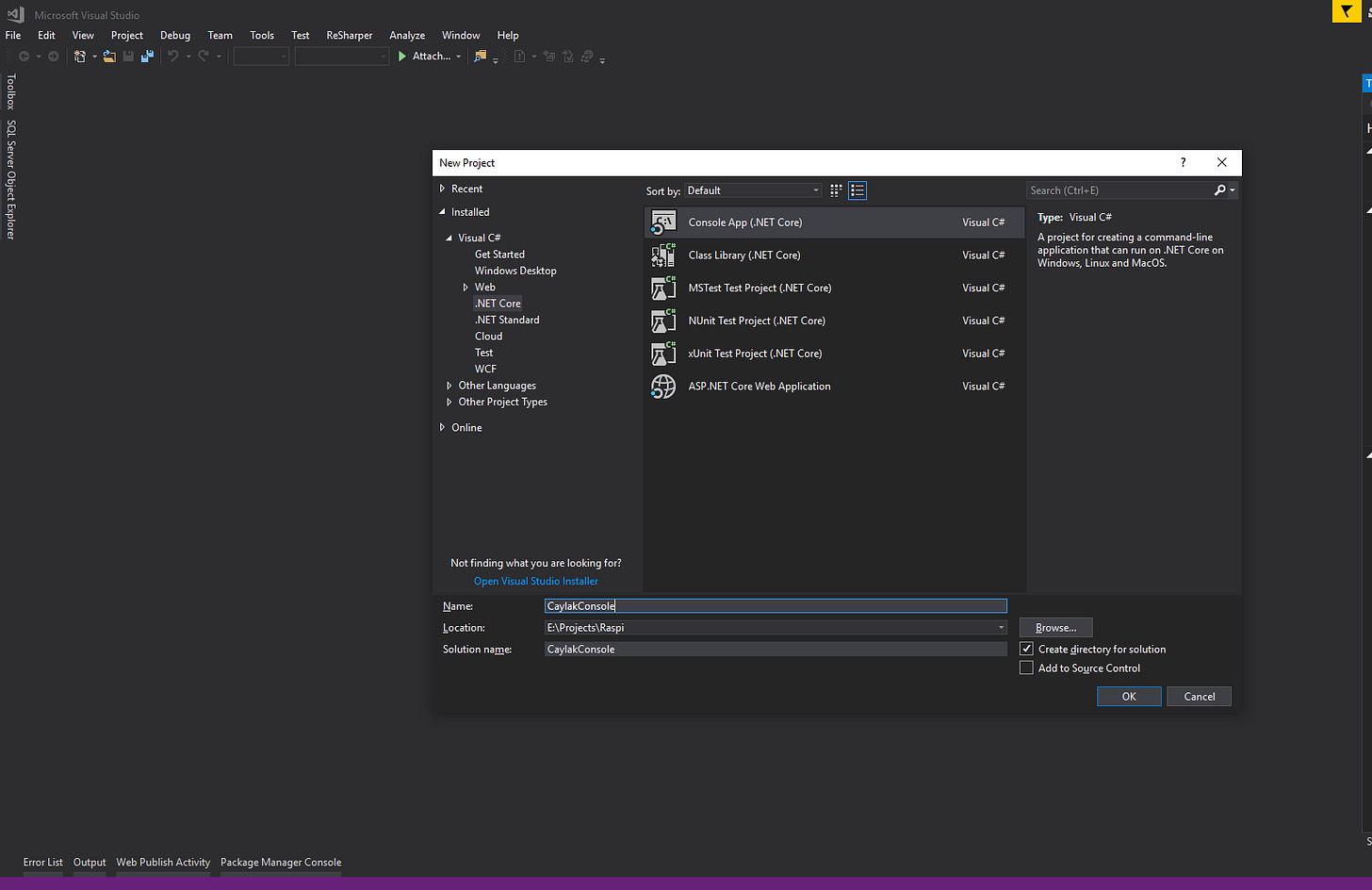
Task: Open Package Manager Console tab
Action: pyautogui.click(x=281, y=863)
